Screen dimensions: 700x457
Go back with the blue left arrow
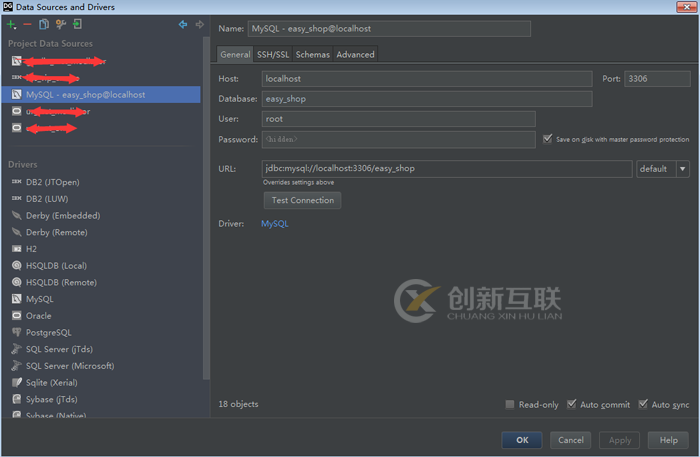[x=183, y=25]
